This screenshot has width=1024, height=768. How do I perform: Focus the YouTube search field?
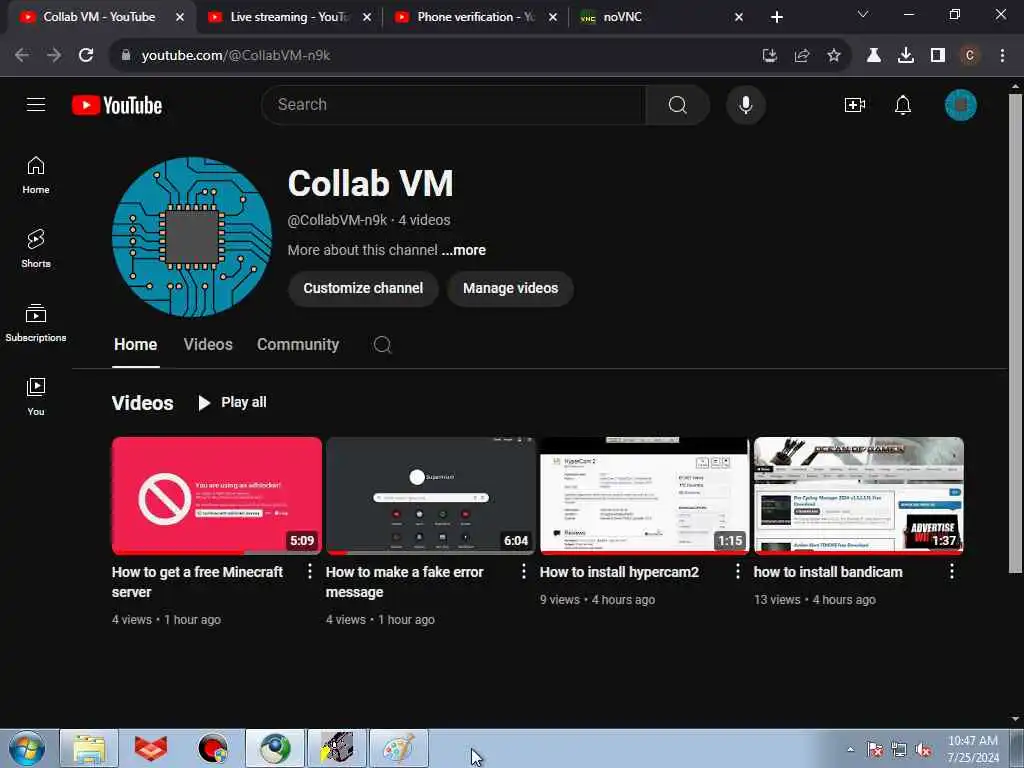[453, 104]
